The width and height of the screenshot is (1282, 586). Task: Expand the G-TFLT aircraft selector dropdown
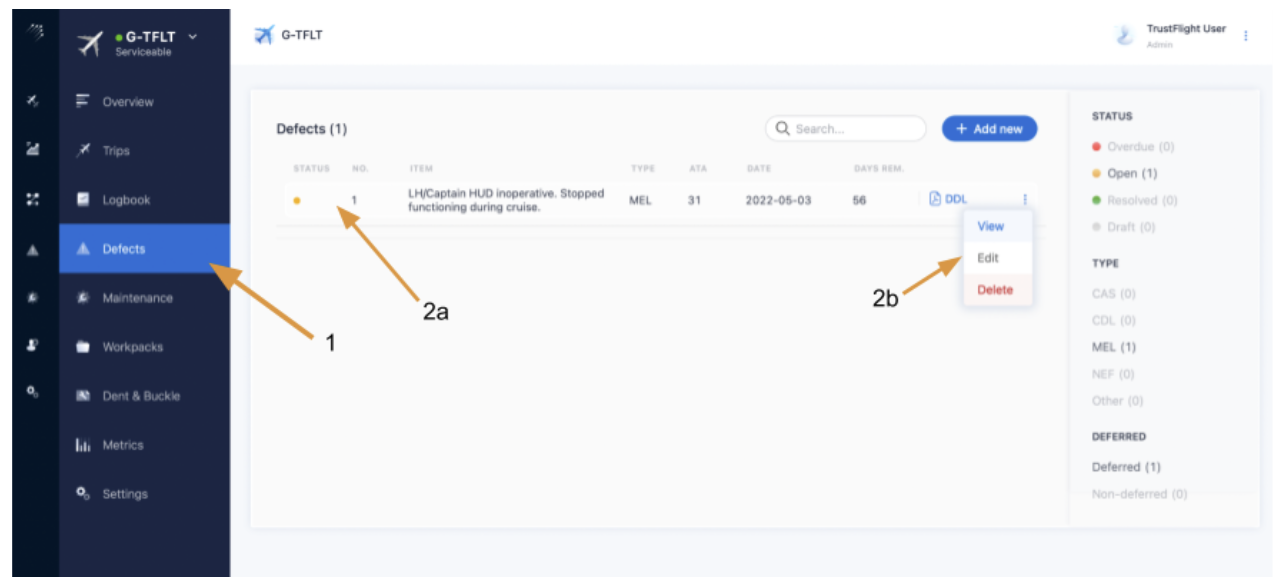(x=193, y=37)
